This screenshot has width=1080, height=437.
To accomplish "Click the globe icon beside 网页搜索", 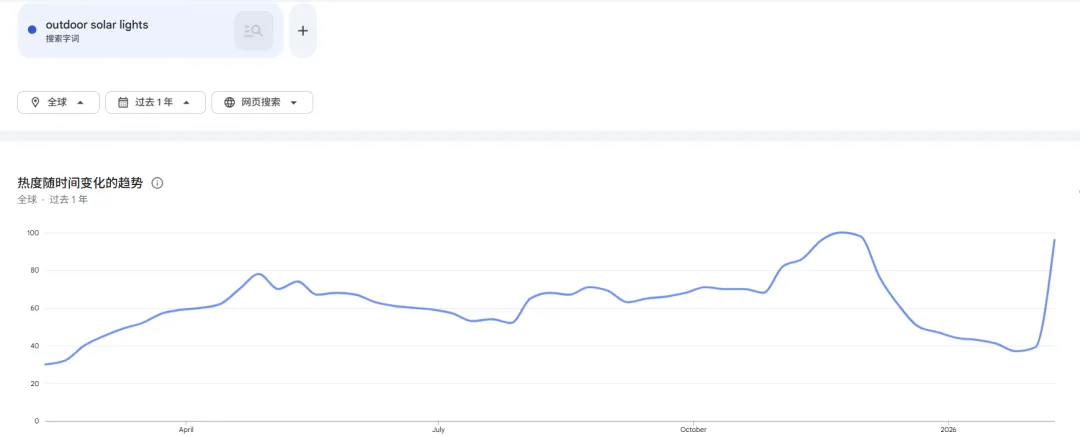I will pyautogui.click(x=229, y=102).
